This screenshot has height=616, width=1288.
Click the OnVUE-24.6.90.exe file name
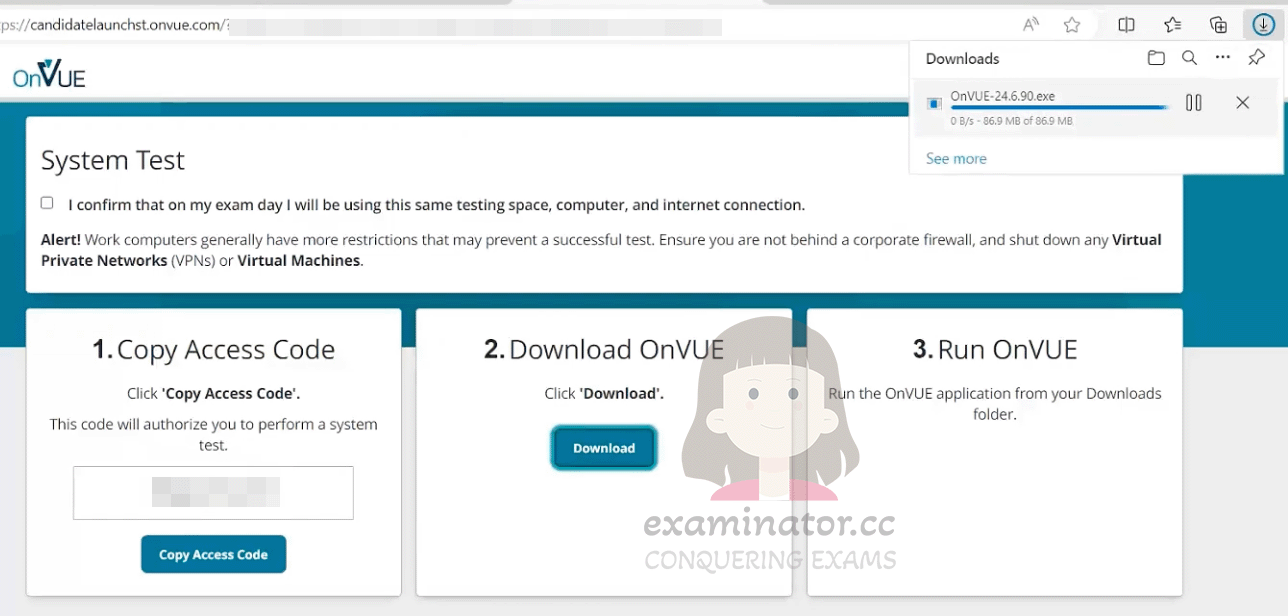click(x=1002, y=96)
